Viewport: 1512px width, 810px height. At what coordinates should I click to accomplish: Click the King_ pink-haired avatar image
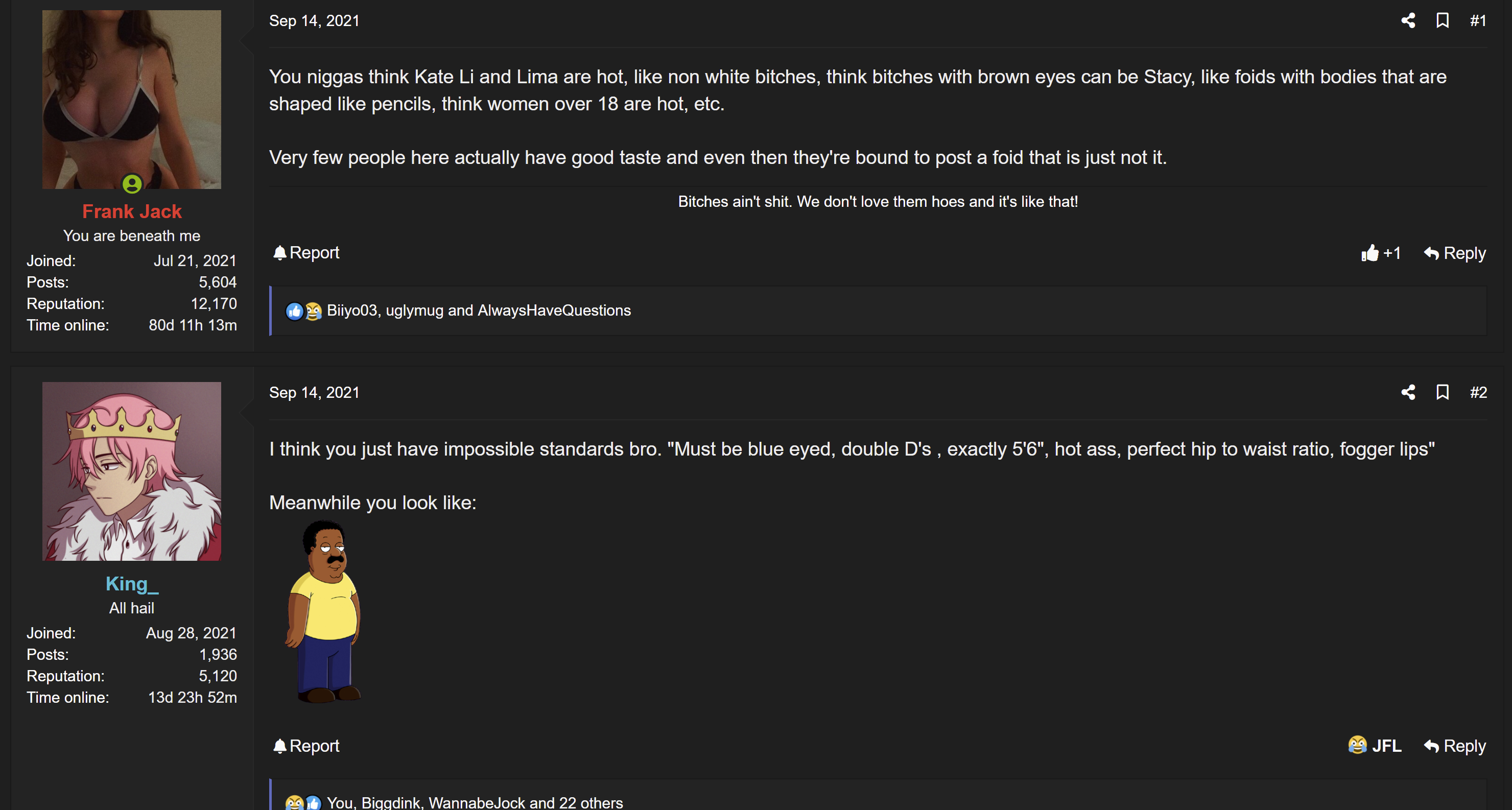(131, 471)
